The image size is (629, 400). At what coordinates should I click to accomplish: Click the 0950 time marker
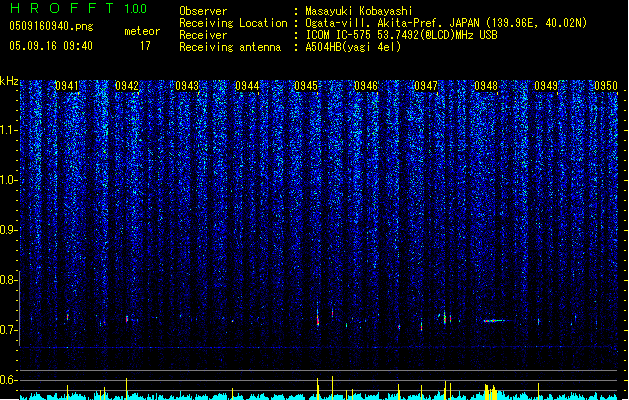click(x=606, y=86)
